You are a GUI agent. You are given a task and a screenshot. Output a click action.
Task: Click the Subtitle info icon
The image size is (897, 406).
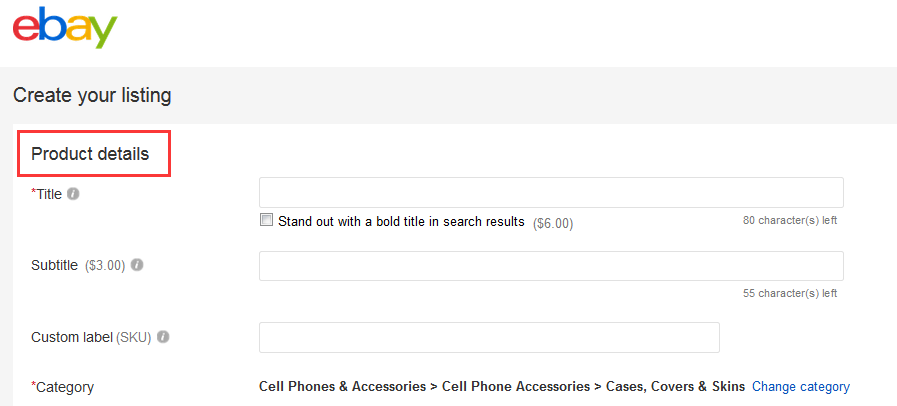(x=137, y=265)
